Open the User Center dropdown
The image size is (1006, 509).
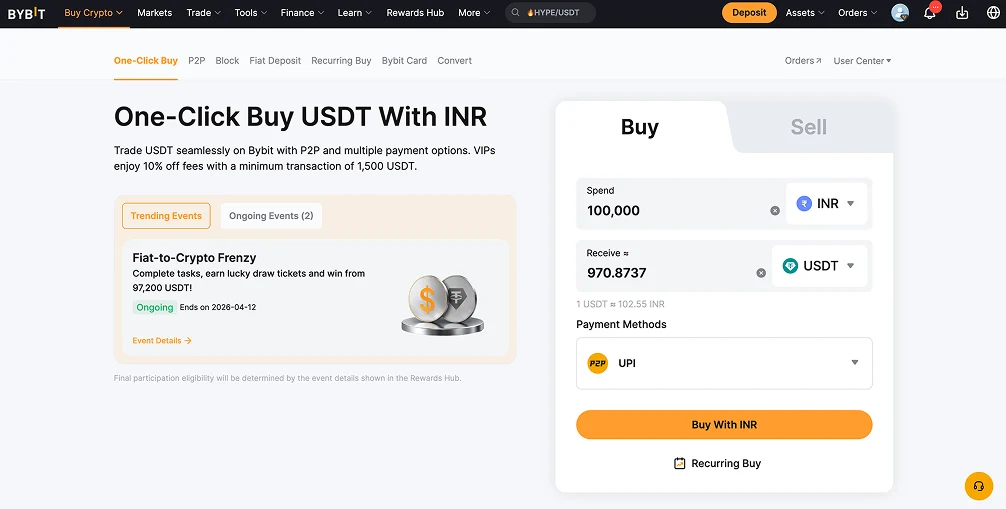[862, 61]
